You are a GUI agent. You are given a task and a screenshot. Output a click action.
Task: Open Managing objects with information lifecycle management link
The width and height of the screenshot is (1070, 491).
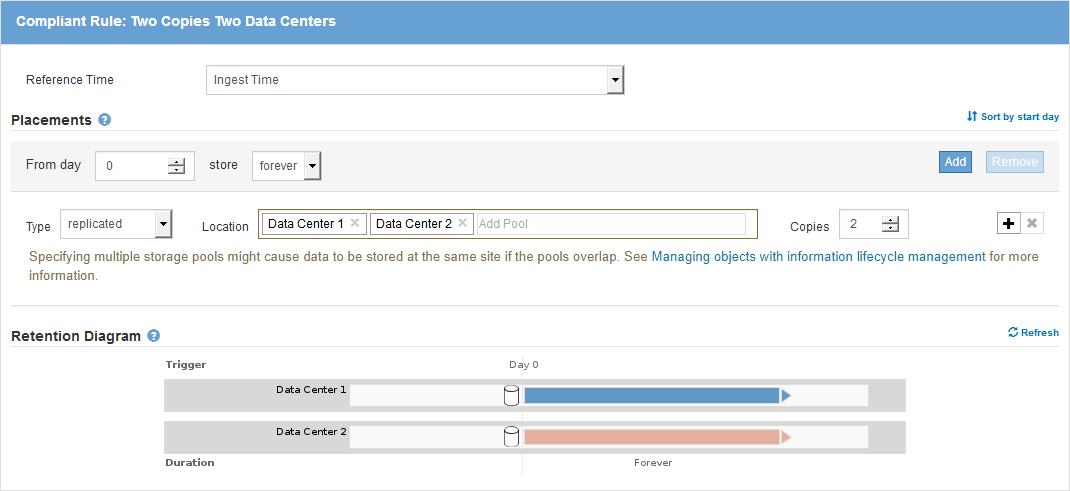click(818, 257)
